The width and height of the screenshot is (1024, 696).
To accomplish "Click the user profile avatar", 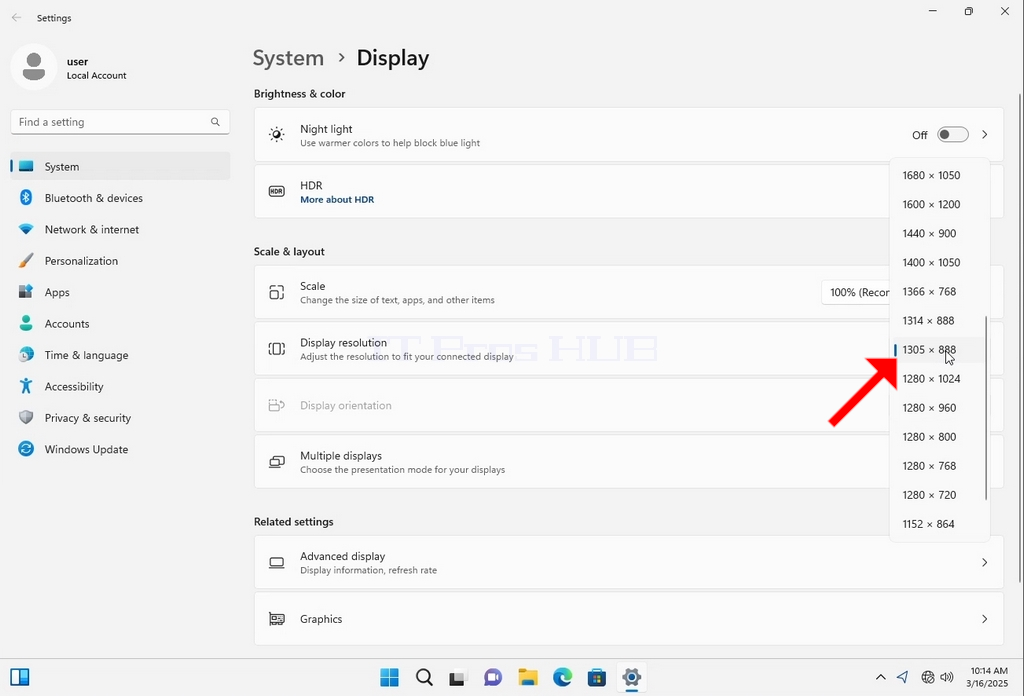I will click(x=34, y=67).
